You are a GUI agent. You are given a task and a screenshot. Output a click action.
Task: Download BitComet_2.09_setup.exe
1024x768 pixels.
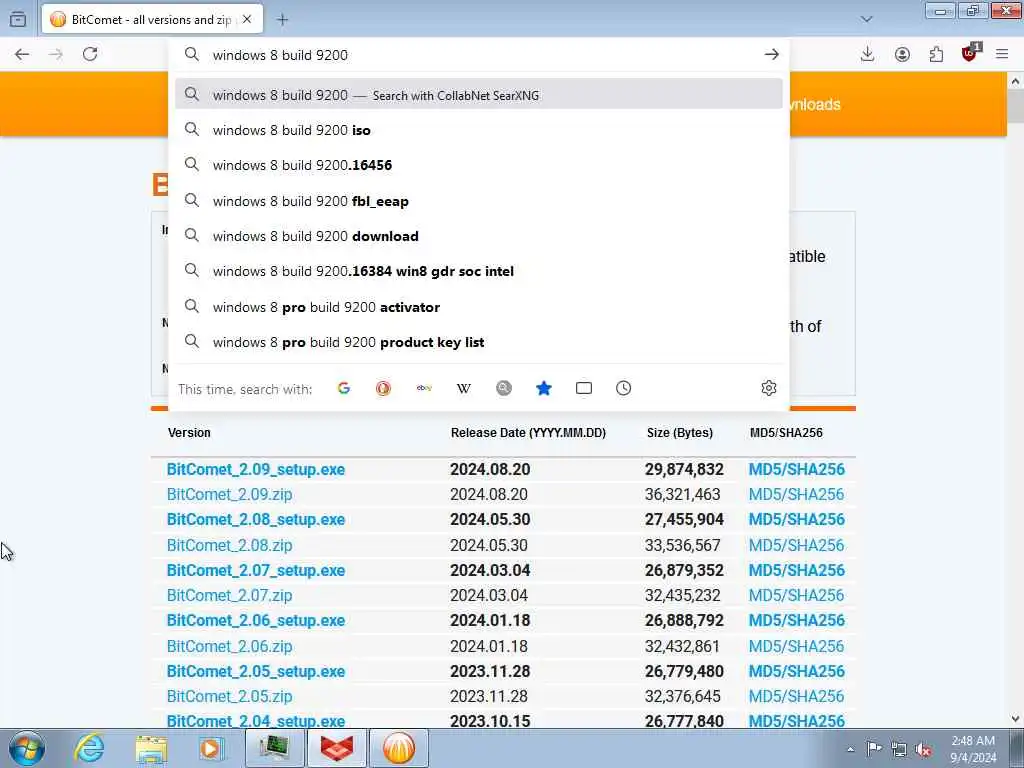pyautogui.click(x=256, y=470)
